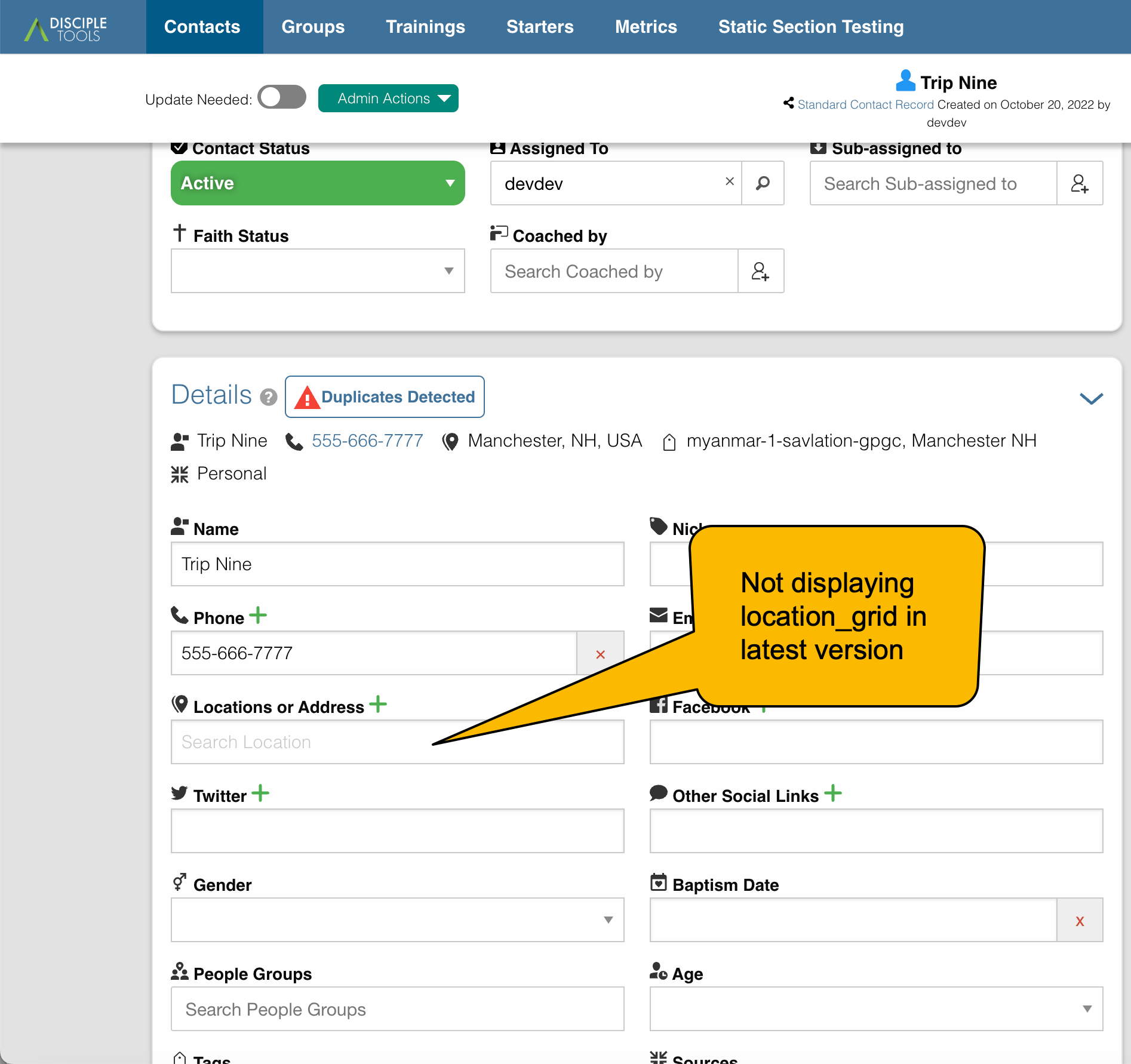Viewport: 1131px width, 1064px height.
Task: Open the Age dropdown
Action: pos(876,1008)
